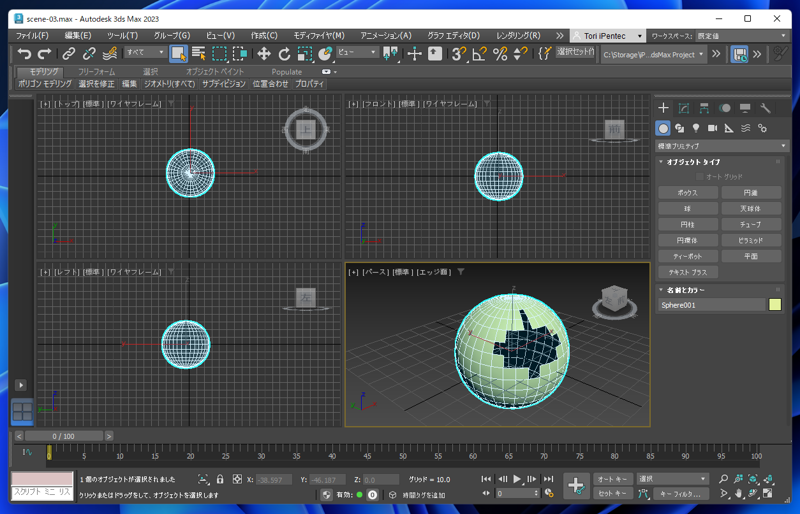The image size is (800, 514).
Task: Toggle Window/Crossing selection mode icon
Action: tap(240, 53)
